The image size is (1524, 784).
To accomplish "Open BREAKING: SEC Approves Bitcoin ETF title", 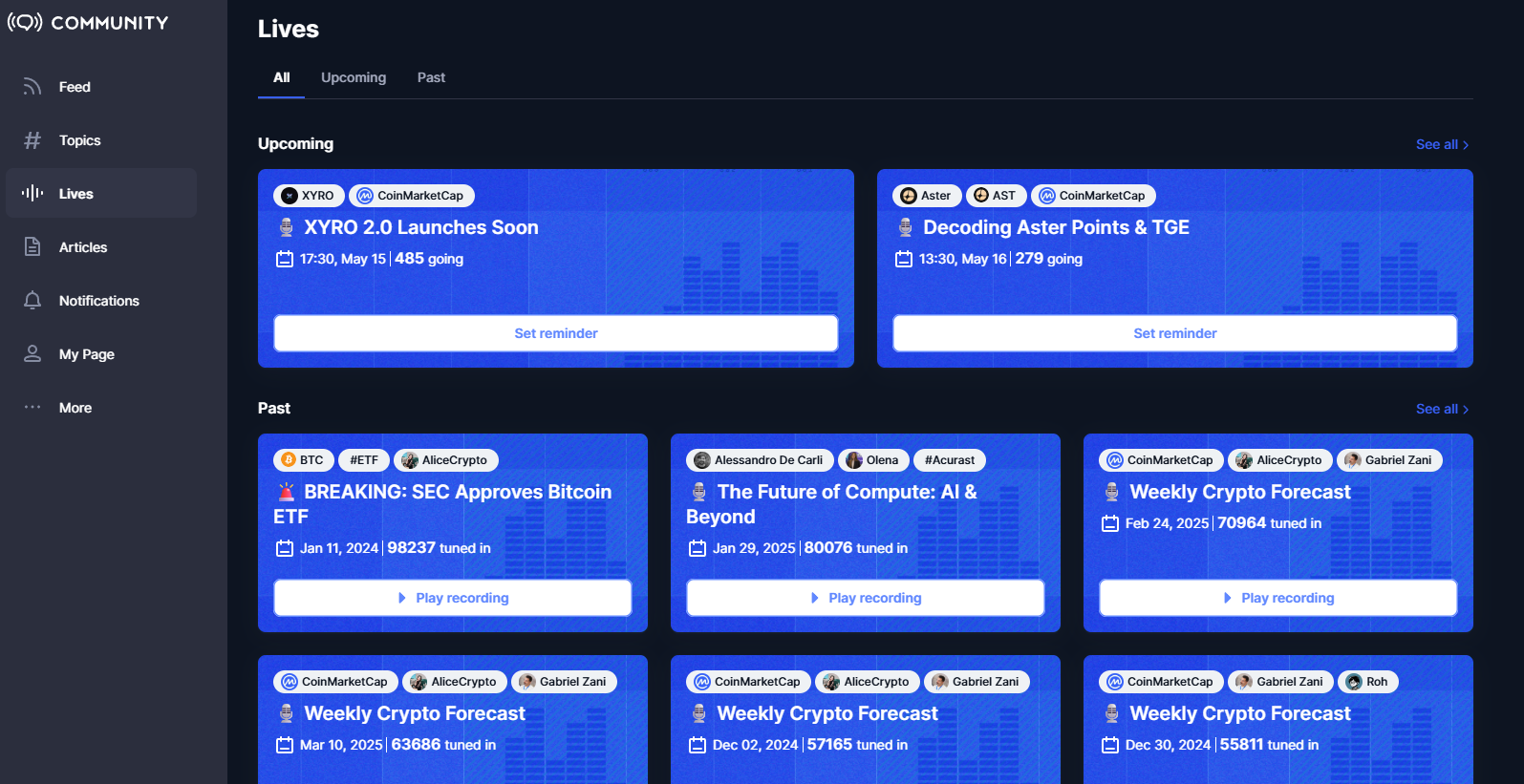I will click(442, 504).
